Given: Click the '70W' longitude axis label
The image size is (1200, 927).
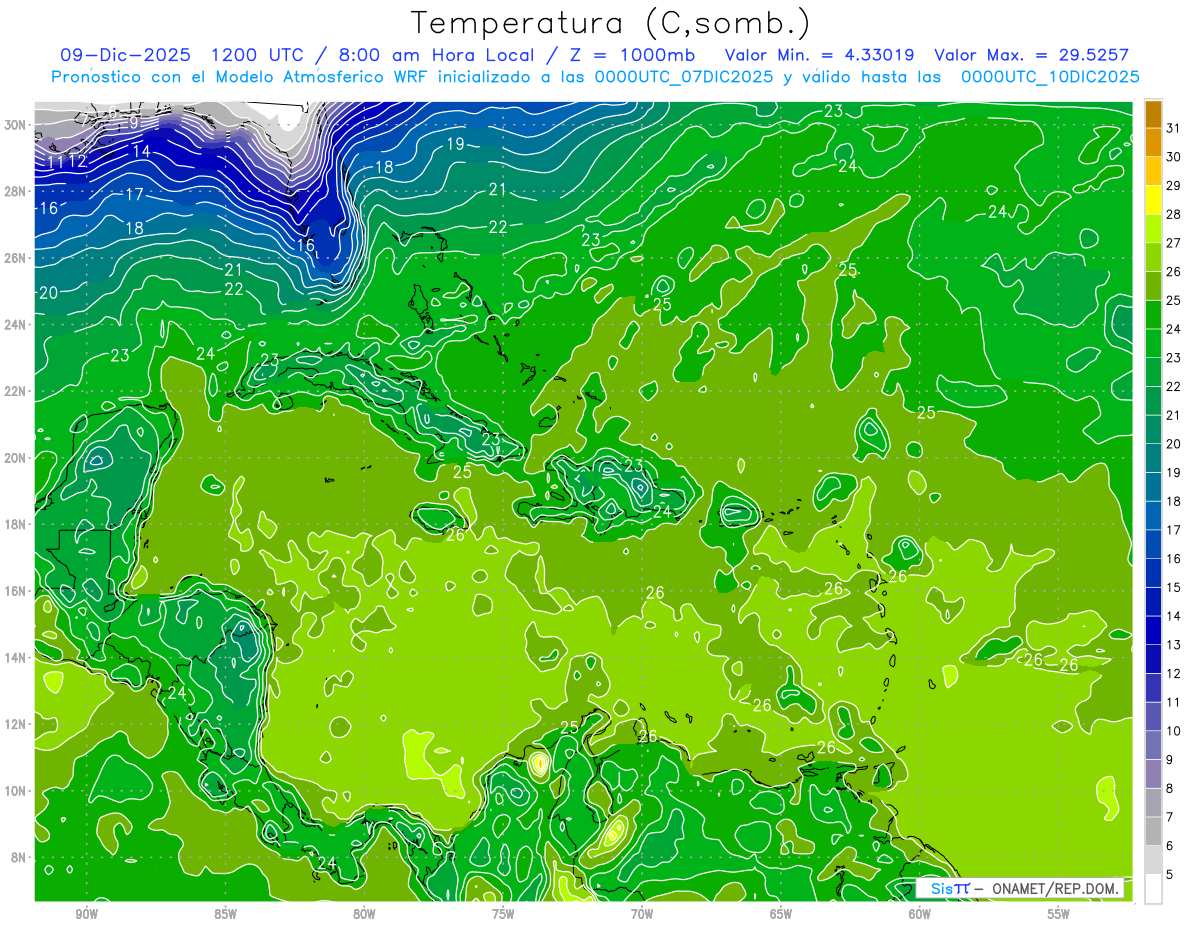Looking at the screenshot, I should pyautogui.click(x=642, y=914).
